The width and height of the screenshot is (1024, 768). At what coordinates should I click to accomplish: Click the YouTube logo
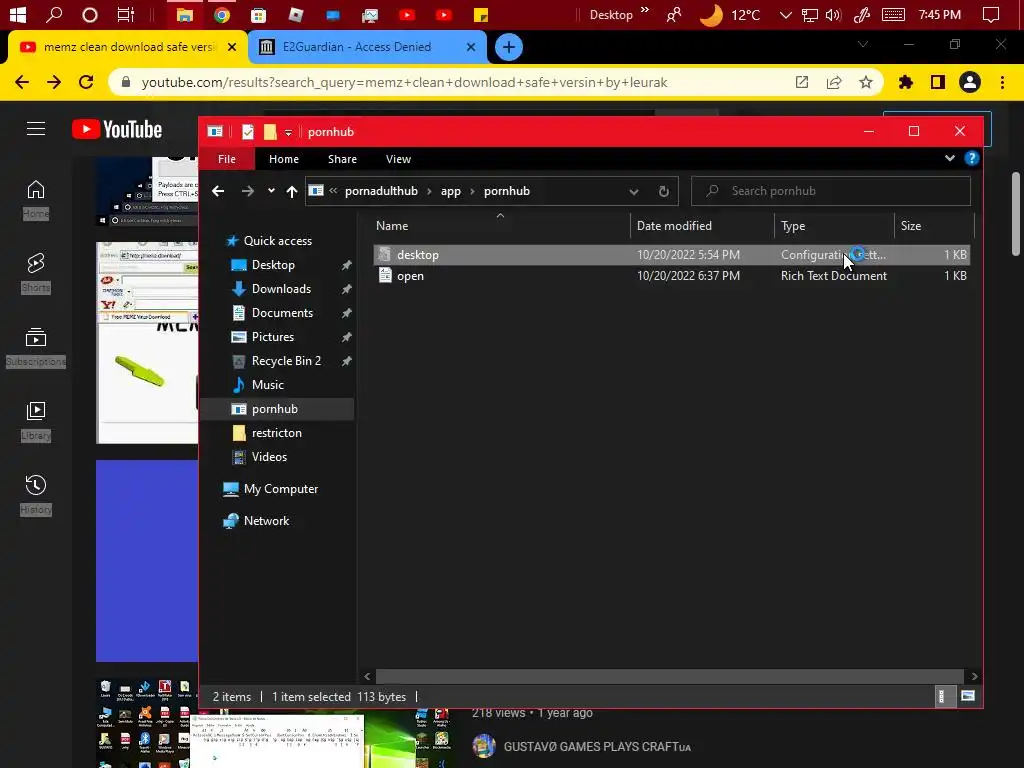[117, 129]
